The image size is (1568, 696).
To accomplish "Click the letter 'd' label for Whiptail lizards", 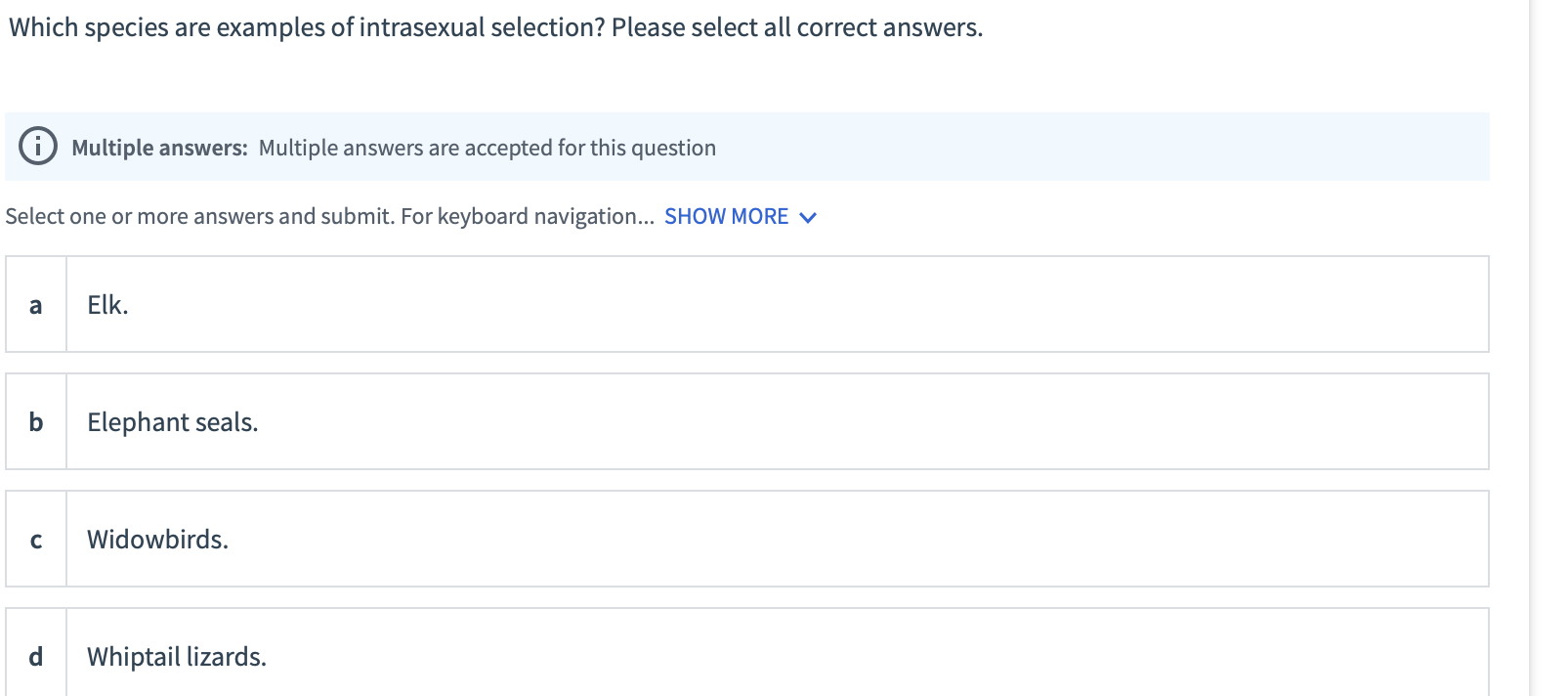I will coord(35,657).
